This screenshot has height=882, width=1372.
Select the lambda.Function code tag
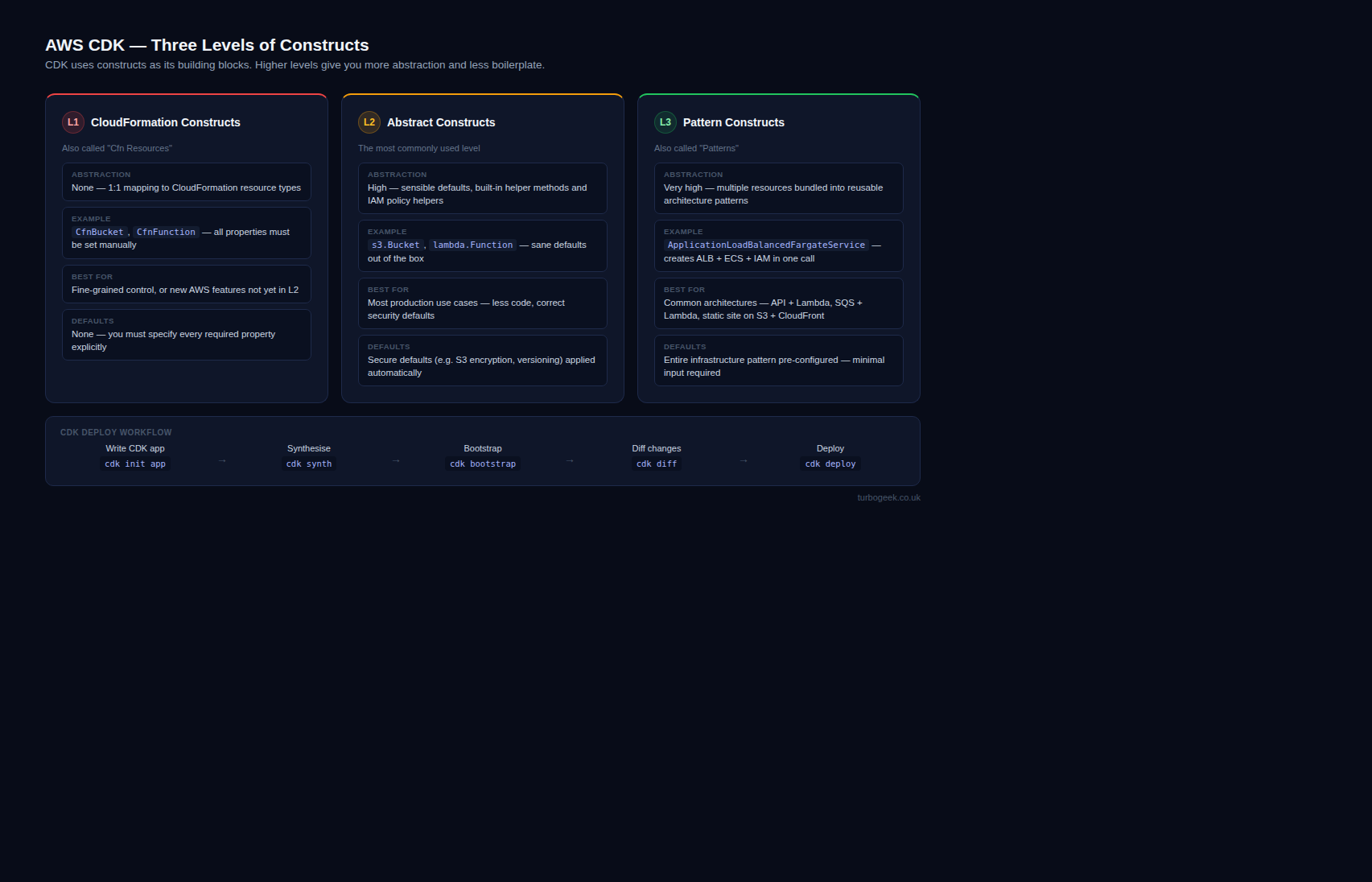pyautogui.click(x=472, y=245)
